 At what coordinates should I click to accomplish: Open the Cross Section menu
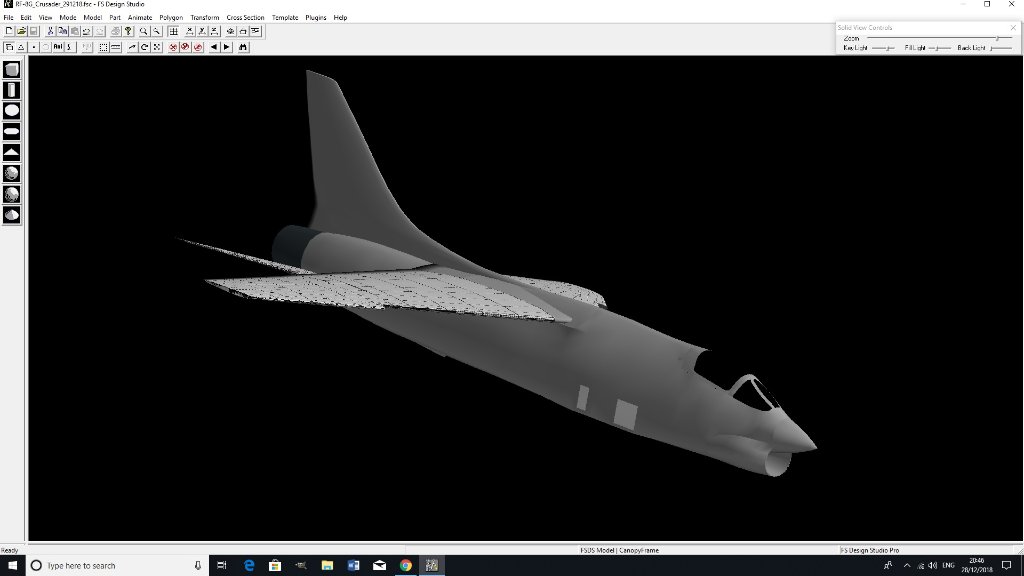[245, 18]
